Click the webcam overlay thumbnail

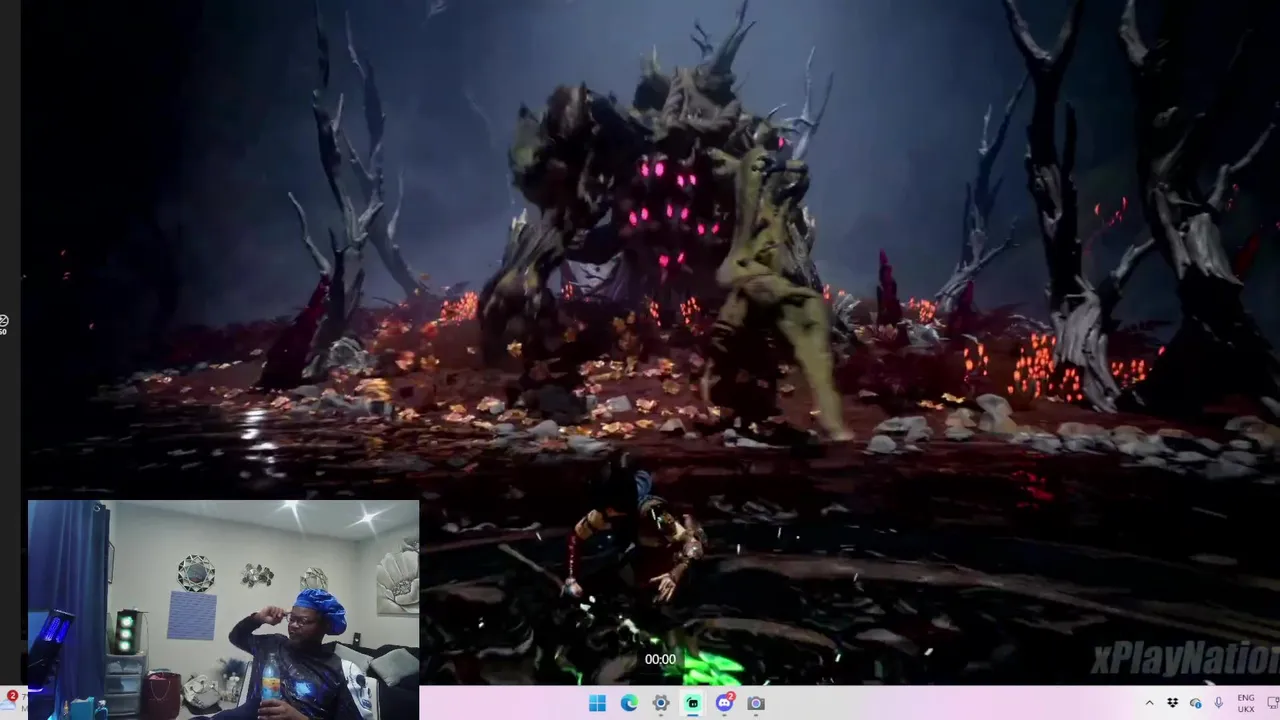click(x=224, y=610)
